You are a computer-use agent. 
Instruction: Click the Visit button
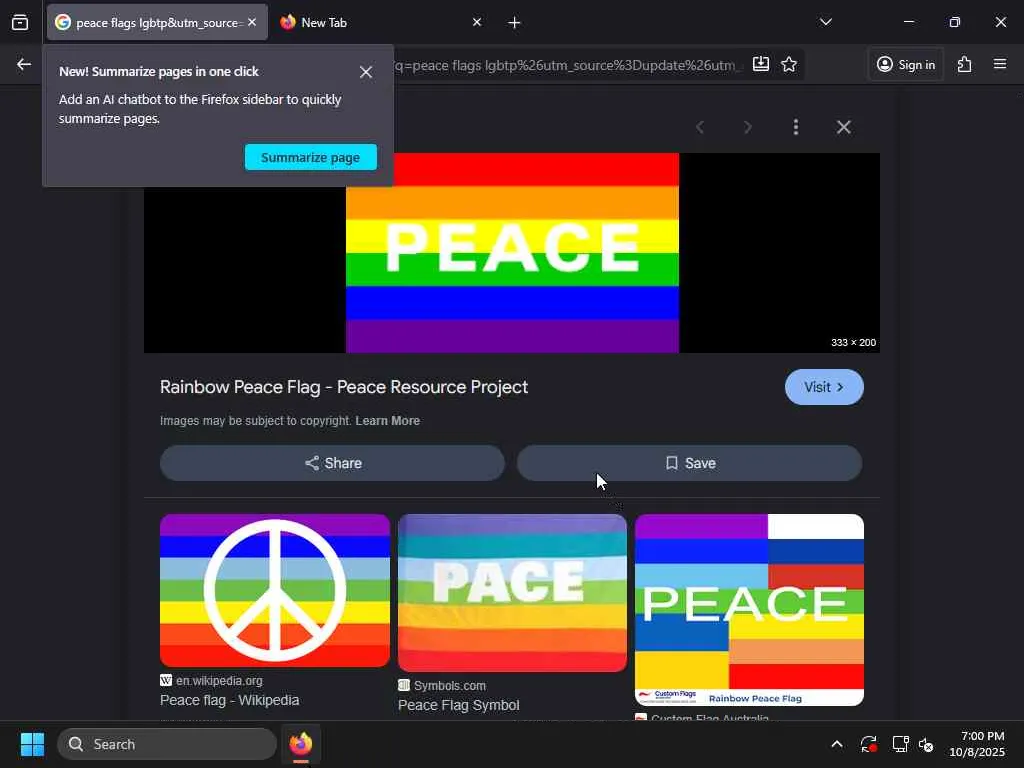point(824,387)
